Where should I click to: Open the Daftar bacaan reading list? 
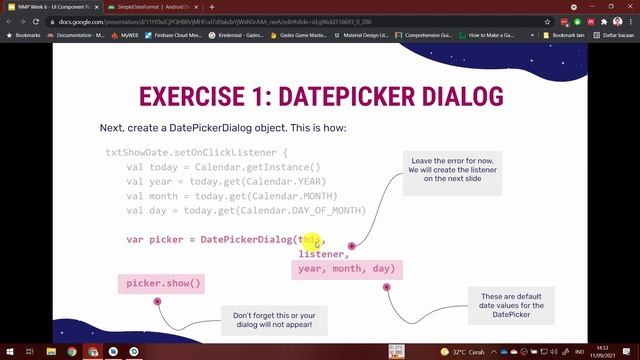[x=613, y=36]
